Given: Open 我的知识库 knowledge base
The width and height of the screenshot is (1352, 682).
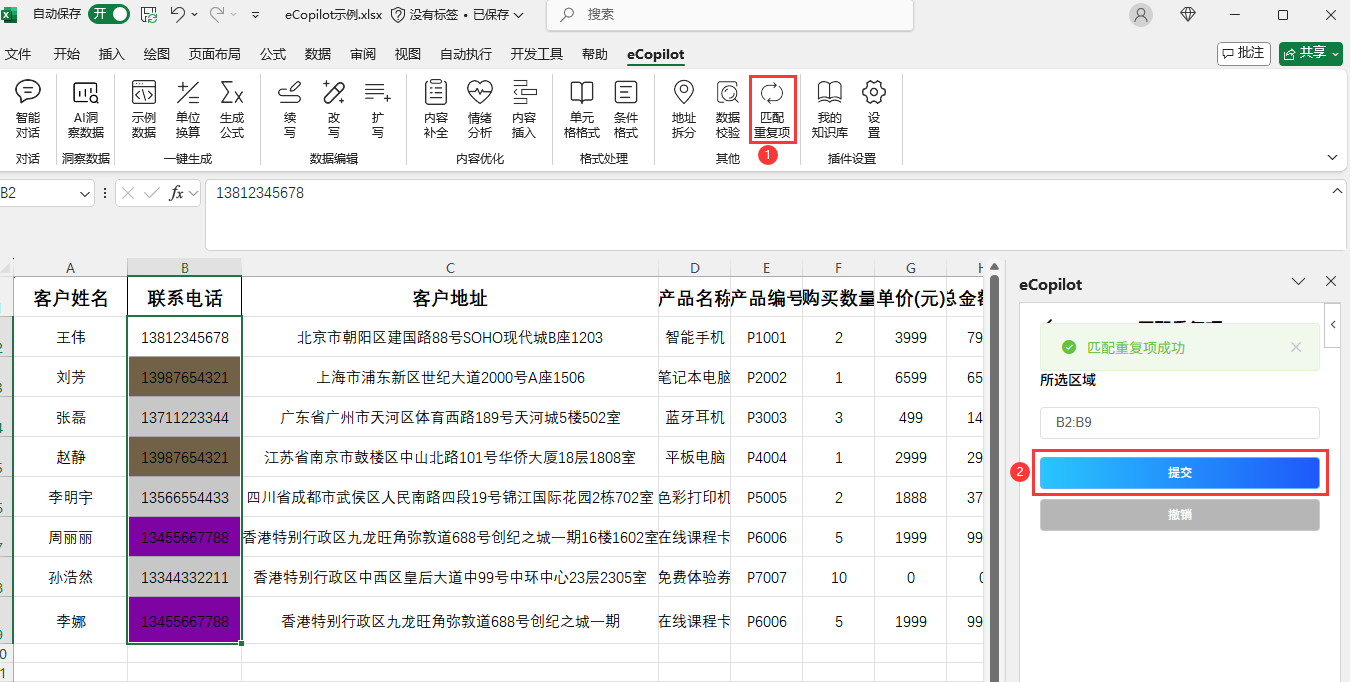Looking at the screenshot, I should [x=829, y=108].
